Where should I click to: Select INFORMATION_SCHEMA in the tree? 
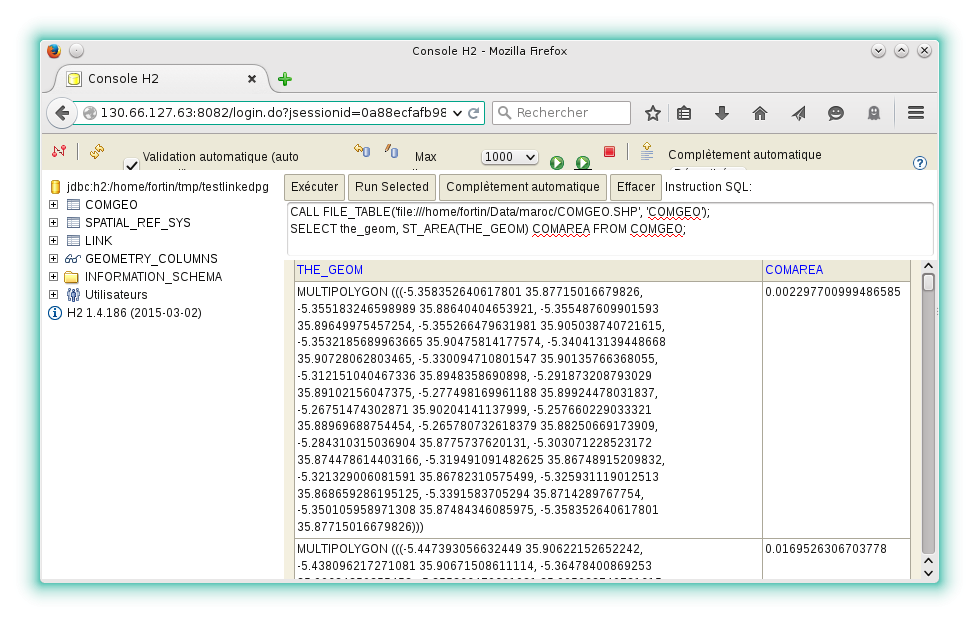pos(154,277)
